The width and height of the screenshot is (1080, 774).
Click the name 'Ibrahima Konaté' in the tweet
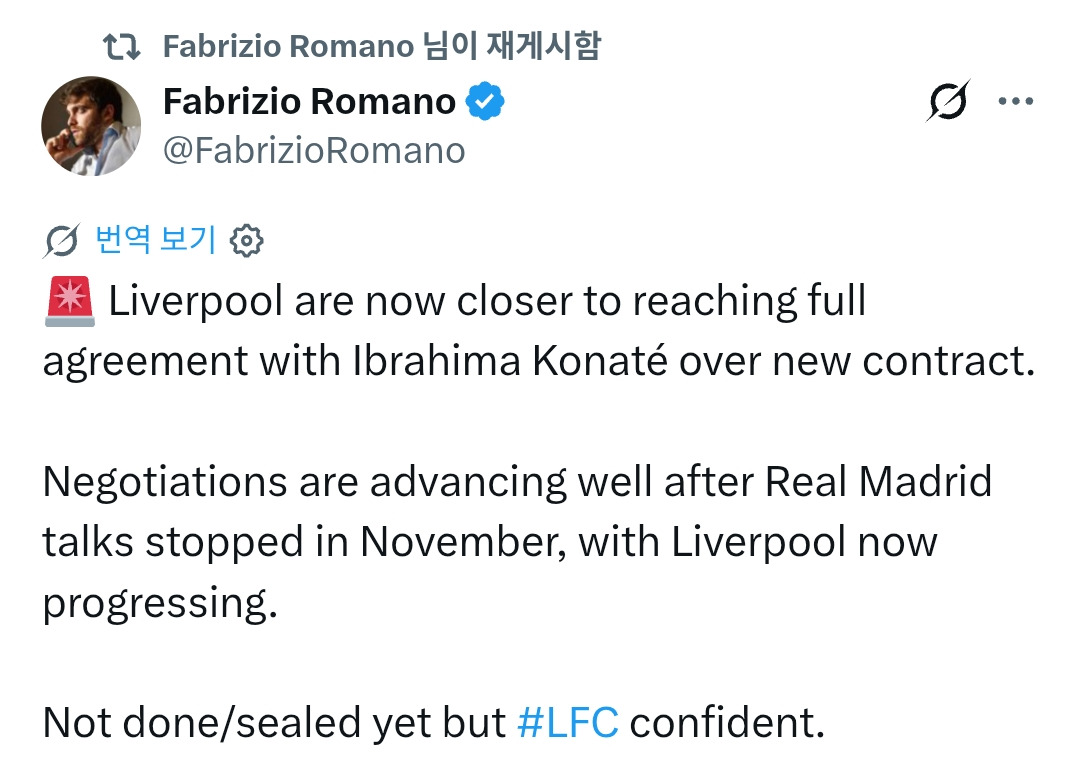(x=510, y=361)
